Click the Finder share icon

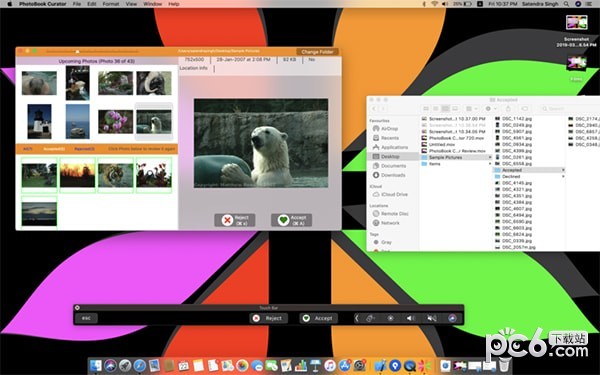pyautogui.click(x=508, y=109)
